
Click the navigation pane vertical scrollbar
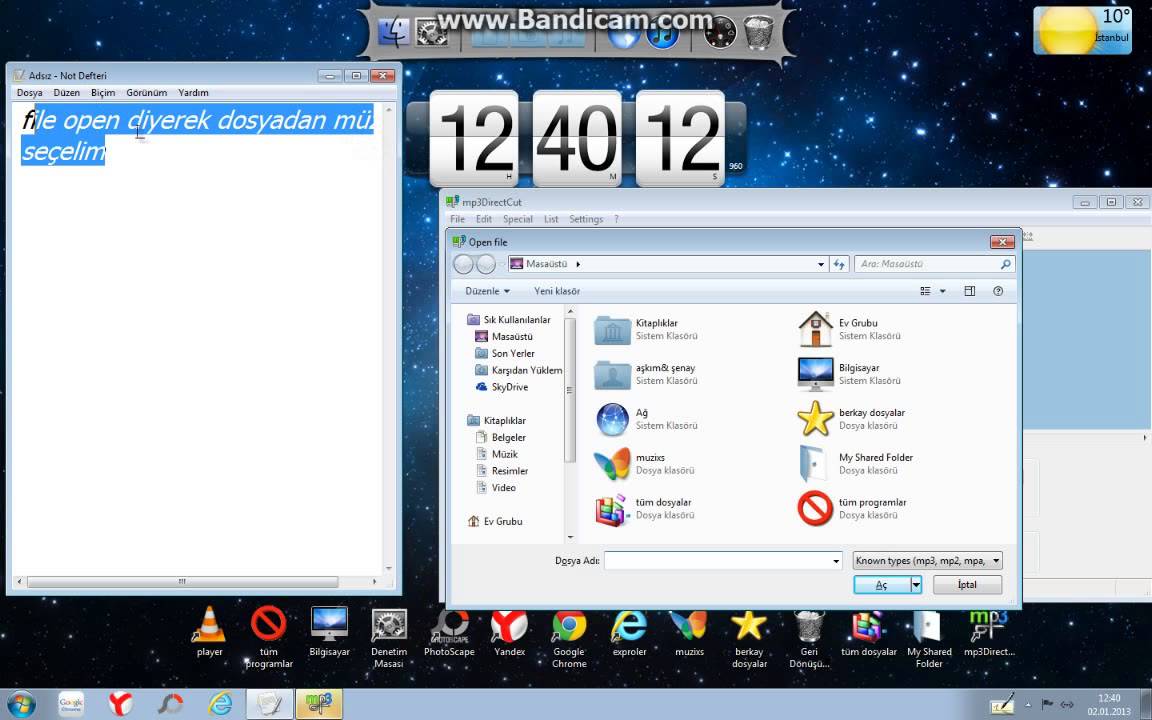[x=569, y=390]
